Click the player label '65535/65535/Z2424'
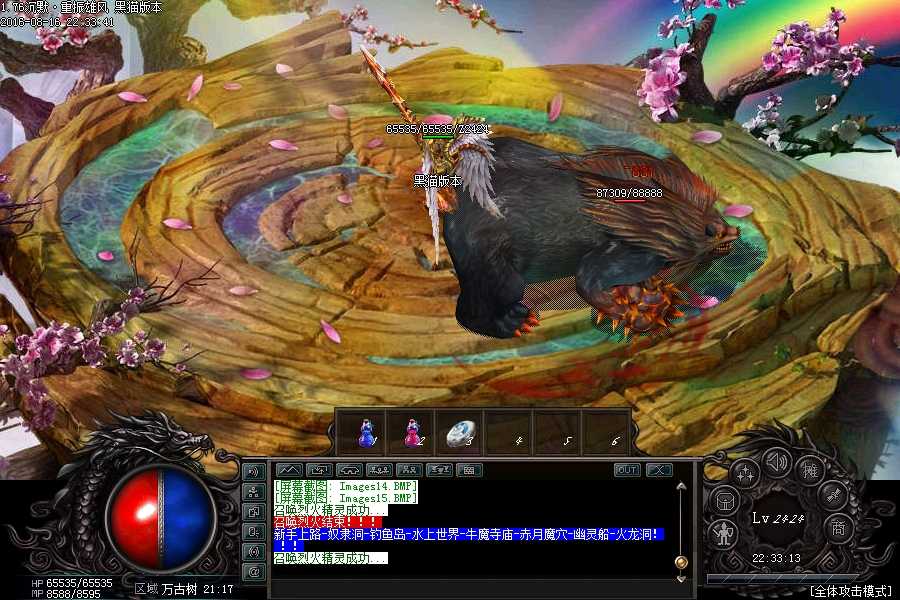 438,129
